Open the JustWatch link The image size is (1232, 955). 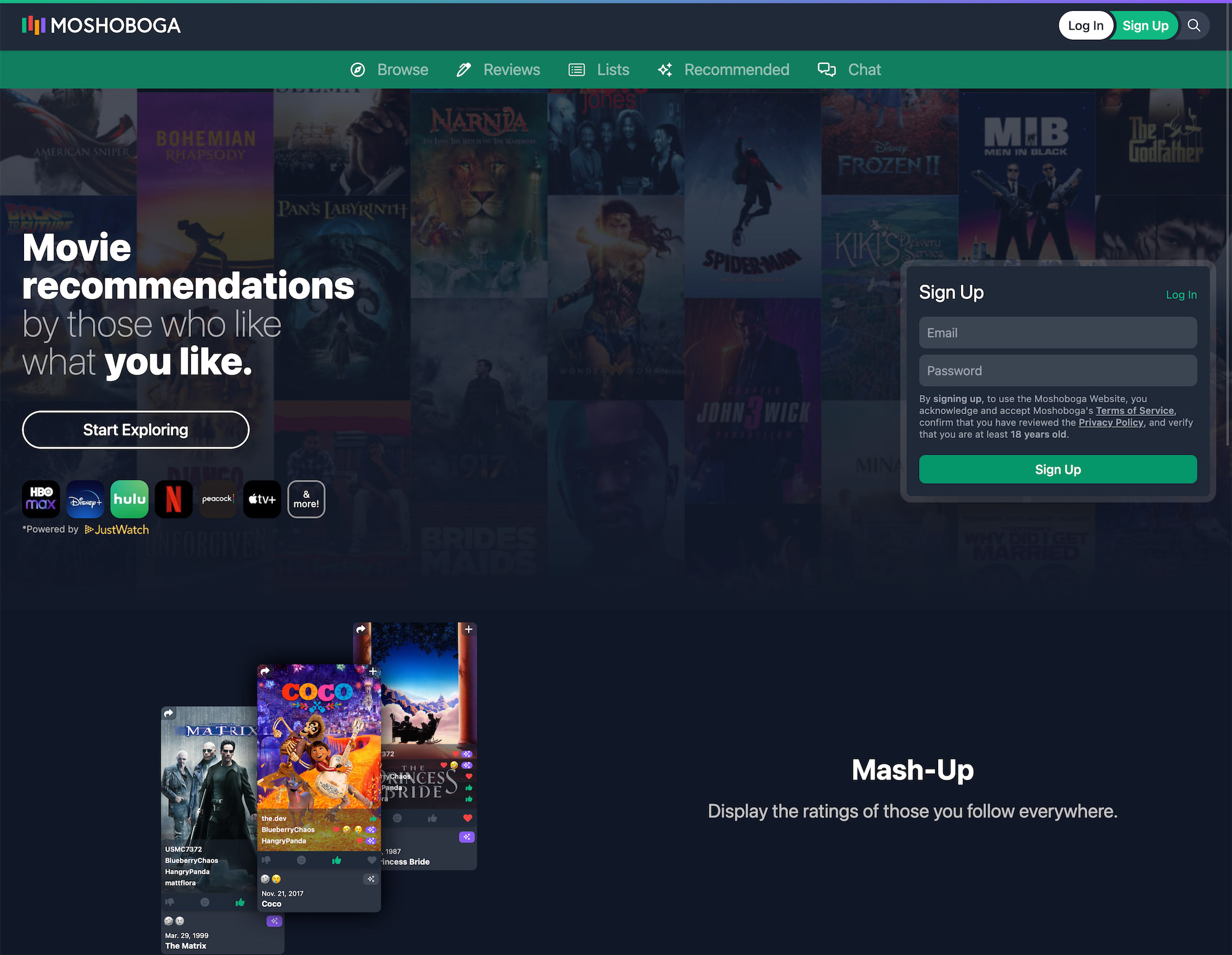pyautogui.click(x=117, y=529)
